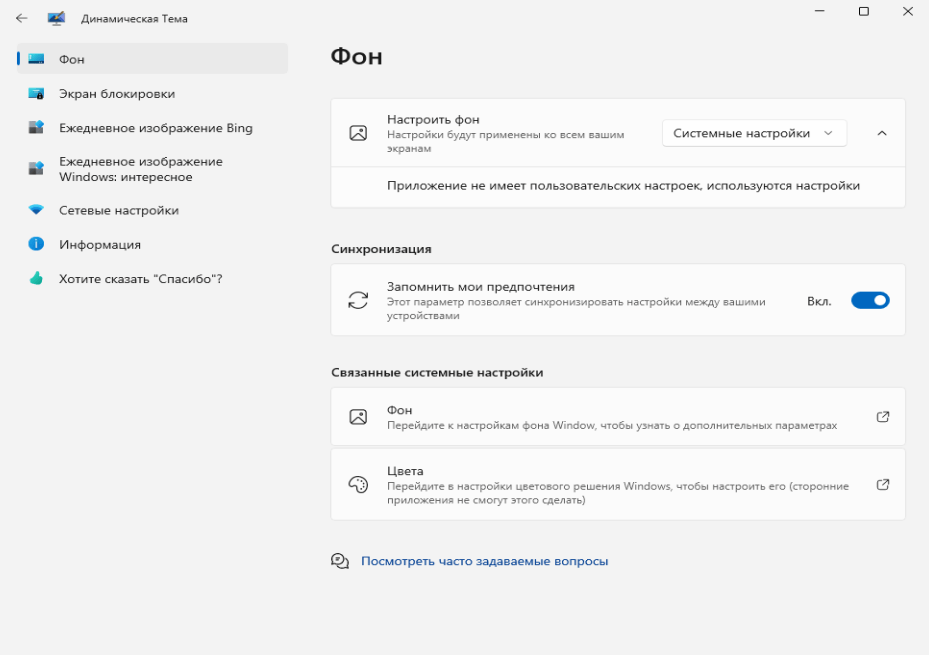Click the window title Динамическая Тема

(x=134, y=19)
